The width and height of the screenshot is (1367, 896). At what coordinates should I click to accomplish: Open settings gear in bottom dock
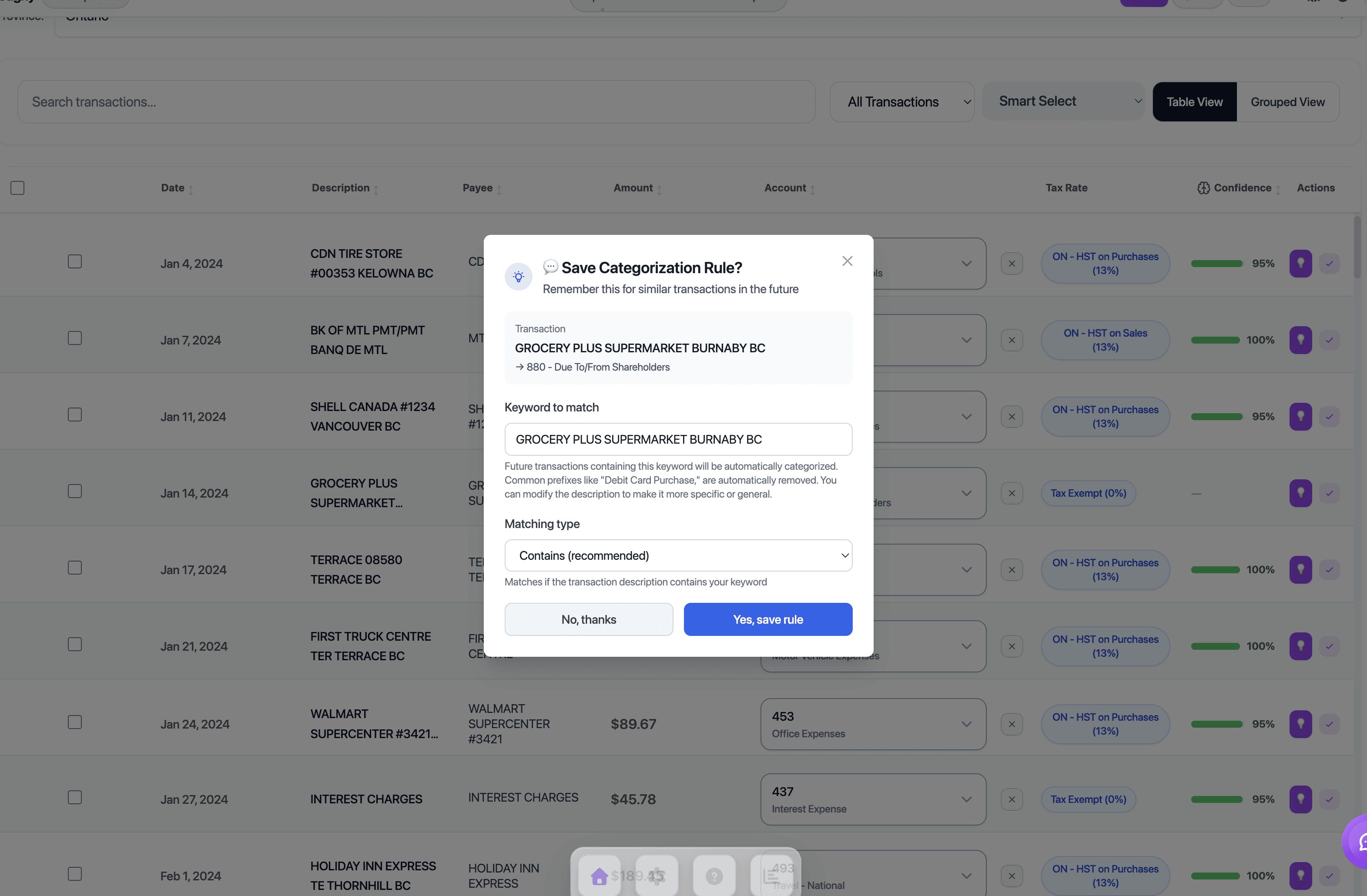(x=657, y=876)
